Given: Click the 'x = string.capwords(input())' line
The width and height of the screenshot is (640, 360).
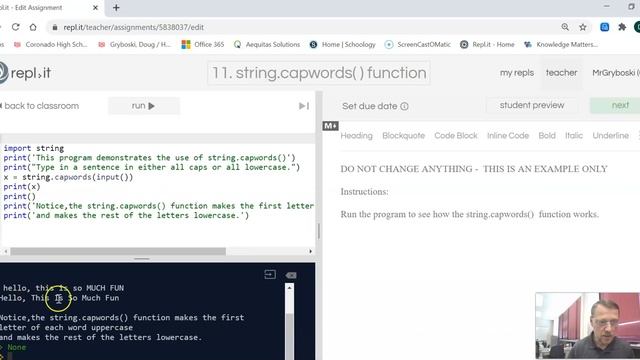Looking at the screenshot, I should pyautogui.click(x=68, y=177).
